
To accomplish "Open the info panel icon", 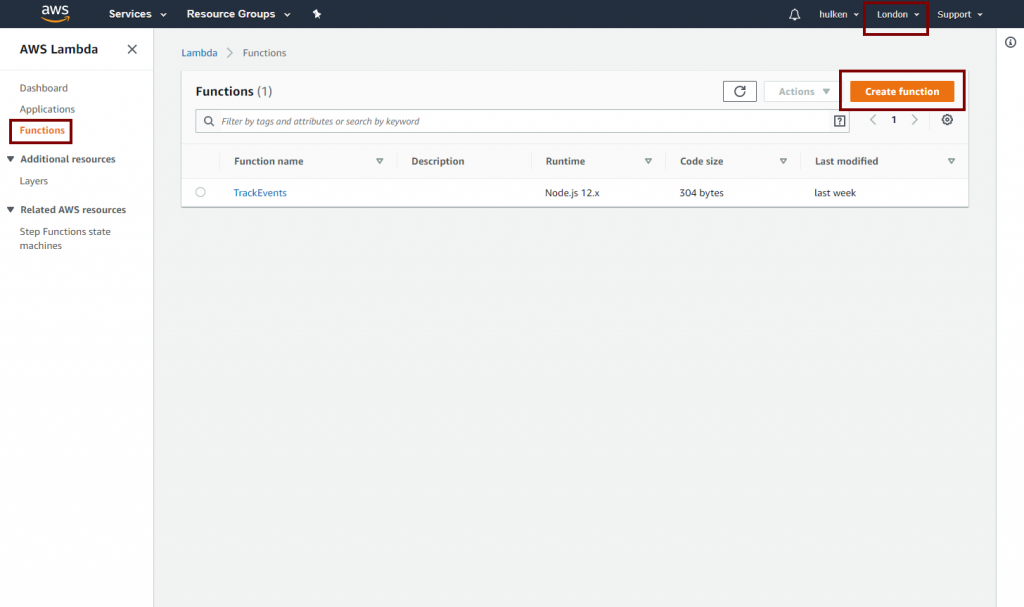I will [x=1010, y=42].
